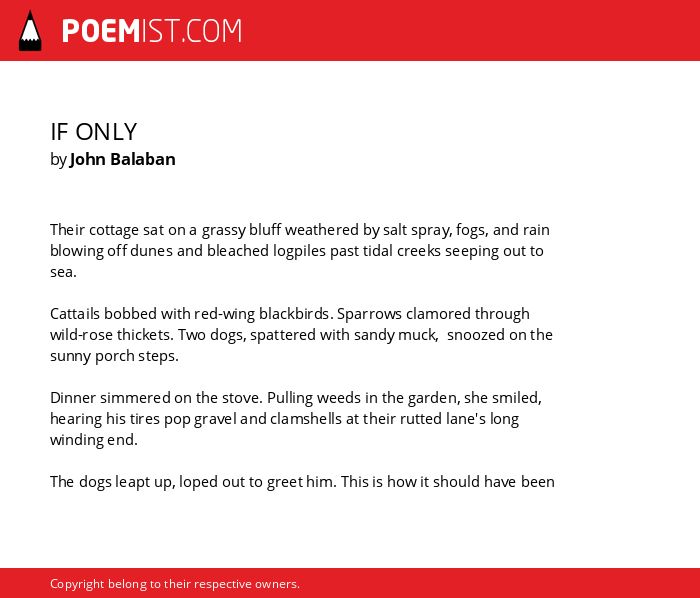Click the line 'Dinner simmered on the stove'
This screenshot has width=700, height=598.
coord(296,398)
